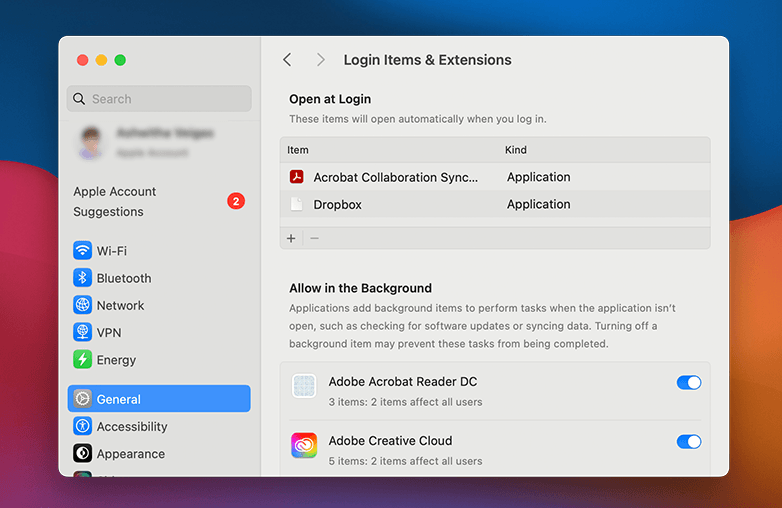Go back with the left chevron
This screenshot has height=508, width=782.
pyautogui.click(x=287, y=60)
